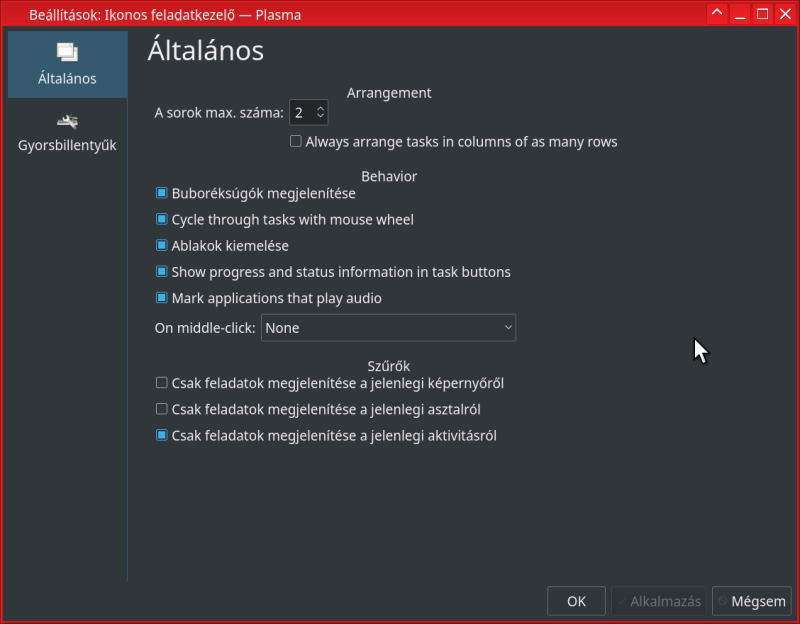Toggle Cycle through tasks with mouse wheel

[162, 219]
